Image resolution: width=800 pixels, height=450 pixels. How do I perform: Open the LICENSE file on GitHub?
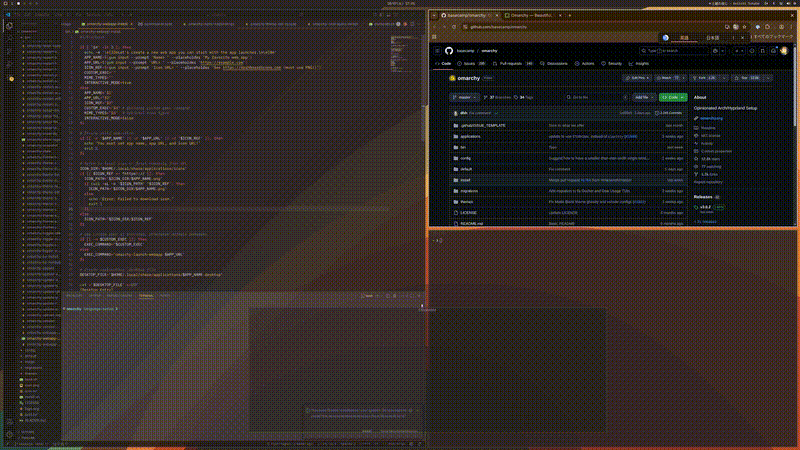pos(468,213)
